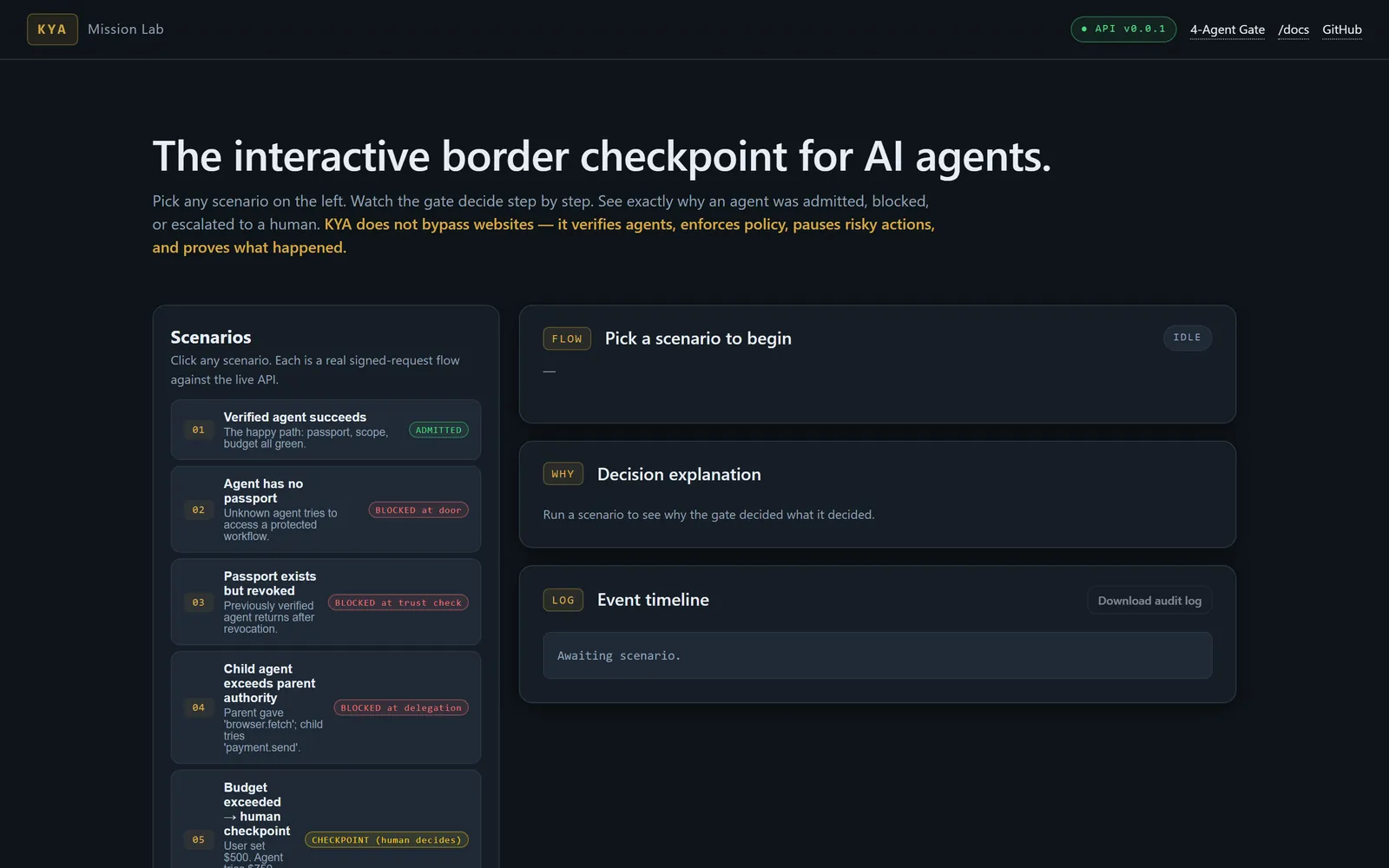Click the 05 scenario number badge
The width and height of the screenshot is (1389, 868).
[199, 839]
